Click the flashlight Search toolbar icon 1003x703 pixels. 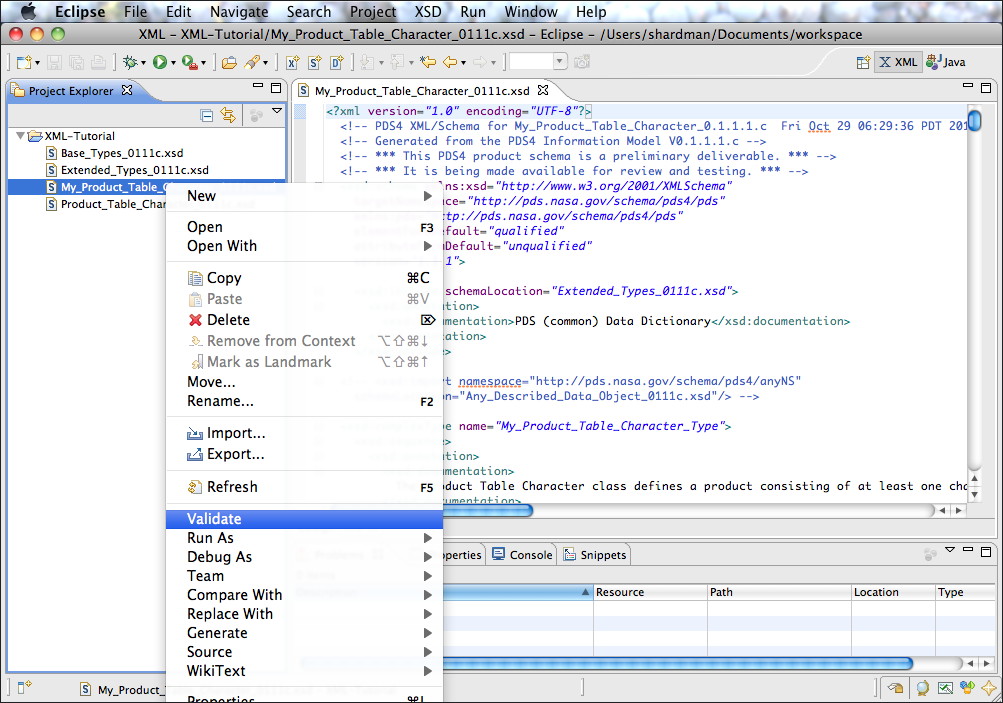252,62
